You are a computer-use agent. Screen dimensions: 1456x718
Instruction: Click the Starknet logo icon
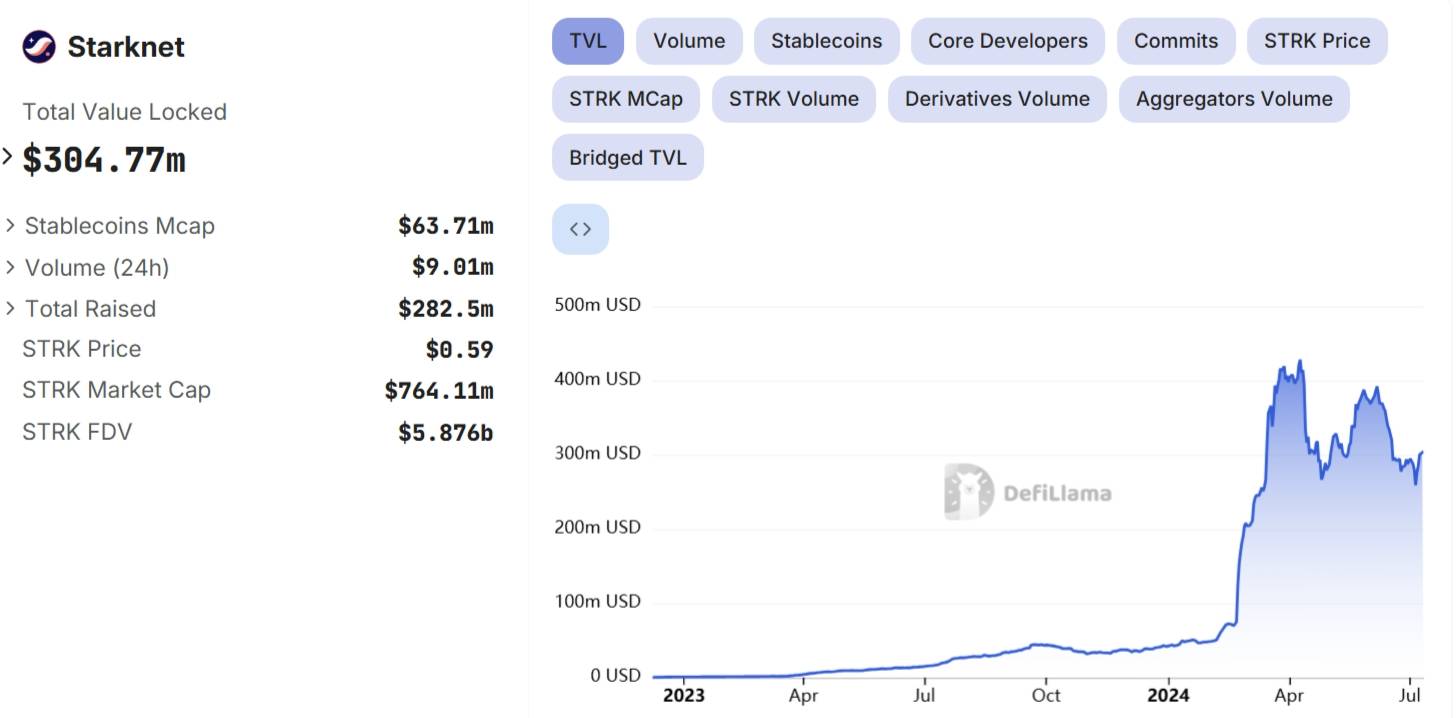pos(39,46)
